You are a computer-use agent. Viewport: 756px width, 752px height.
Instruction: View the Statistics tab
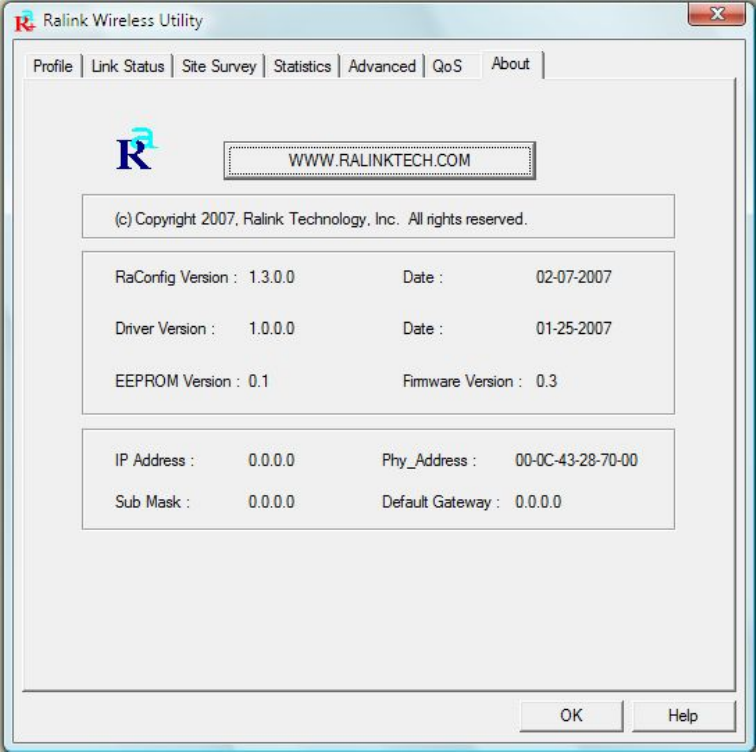tap(302, 66)
